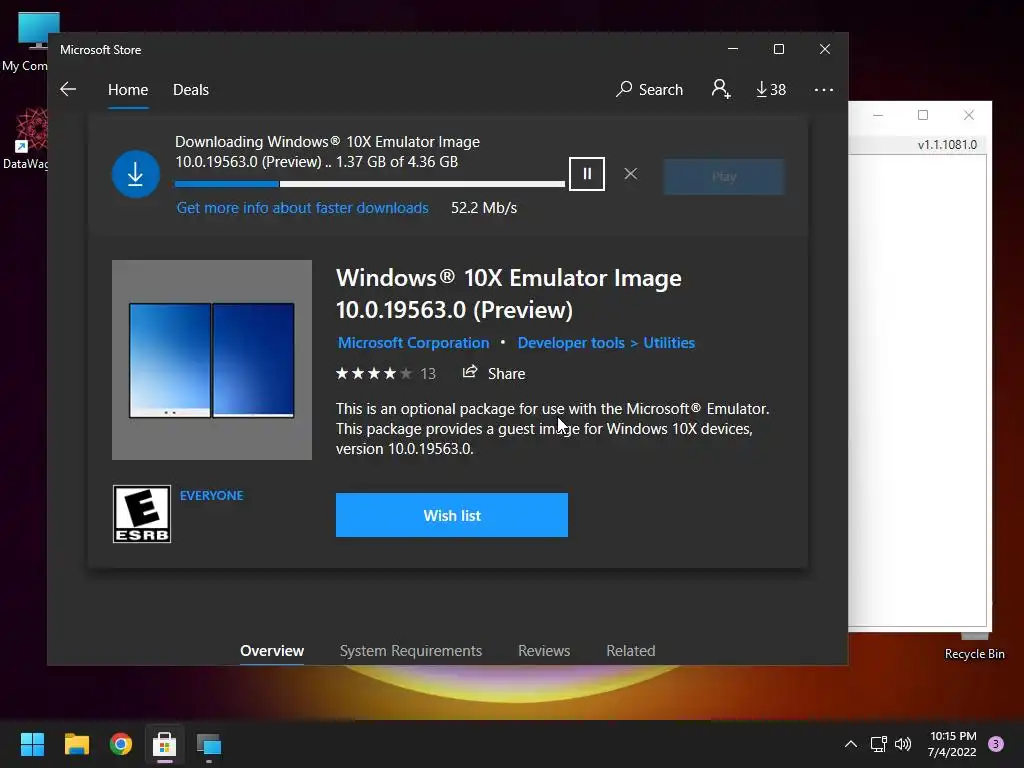
Task: Launch Google Chrome from the taskbar
Action: [x=121, y=744]
